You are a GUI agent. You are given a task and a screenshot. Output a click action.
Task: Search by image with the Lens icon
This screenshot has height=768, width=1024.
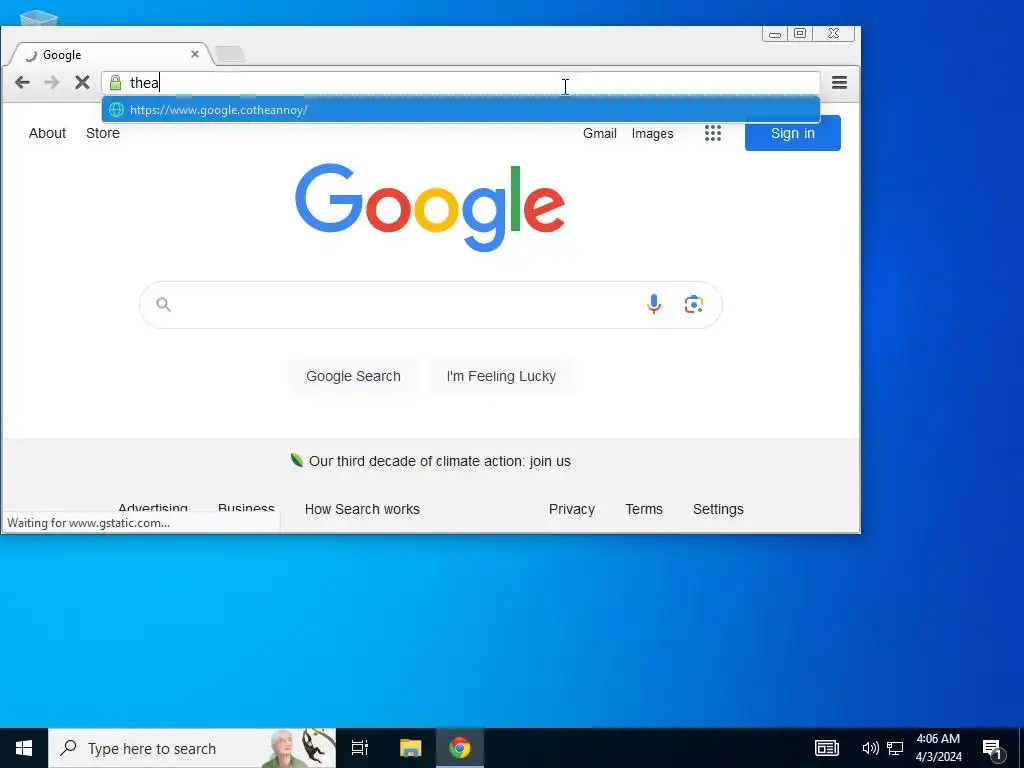click(x=694, y=304)
